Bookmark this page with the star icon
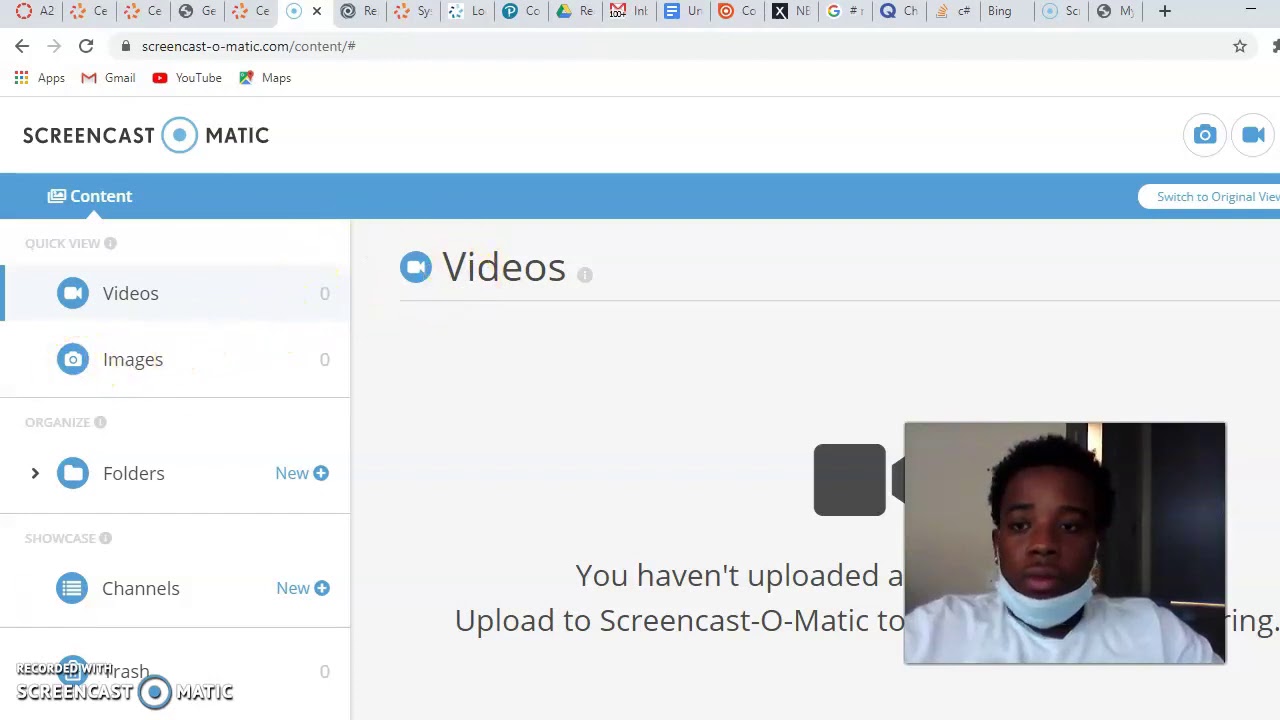The width and height of the screenshot is (1280, 720). point(1240,46)
